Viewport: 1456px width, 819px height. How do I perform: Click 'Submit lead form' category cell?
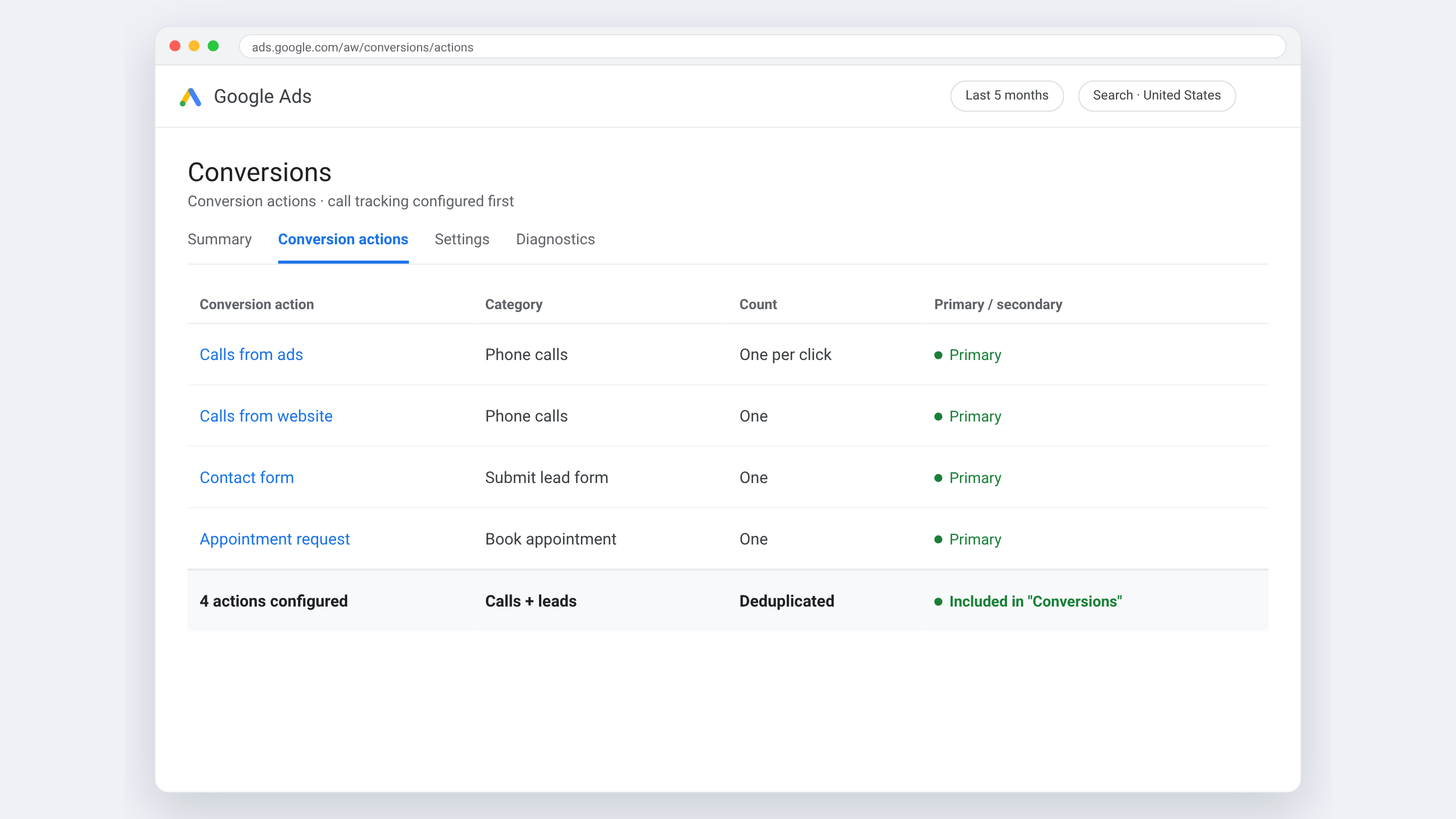[547, 477]
